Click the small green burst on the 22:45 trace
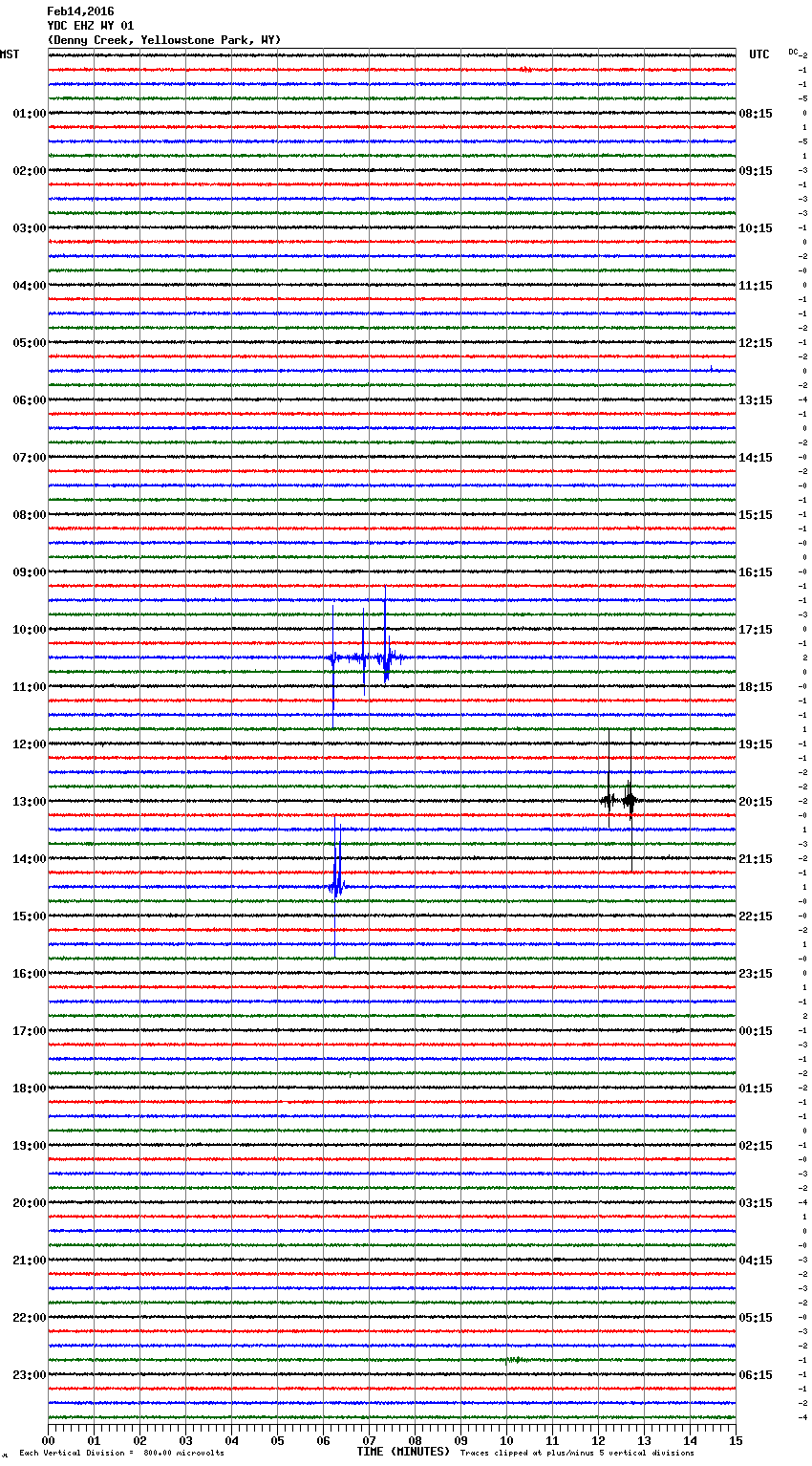 pyautogui.click(x=514, y=1359)
